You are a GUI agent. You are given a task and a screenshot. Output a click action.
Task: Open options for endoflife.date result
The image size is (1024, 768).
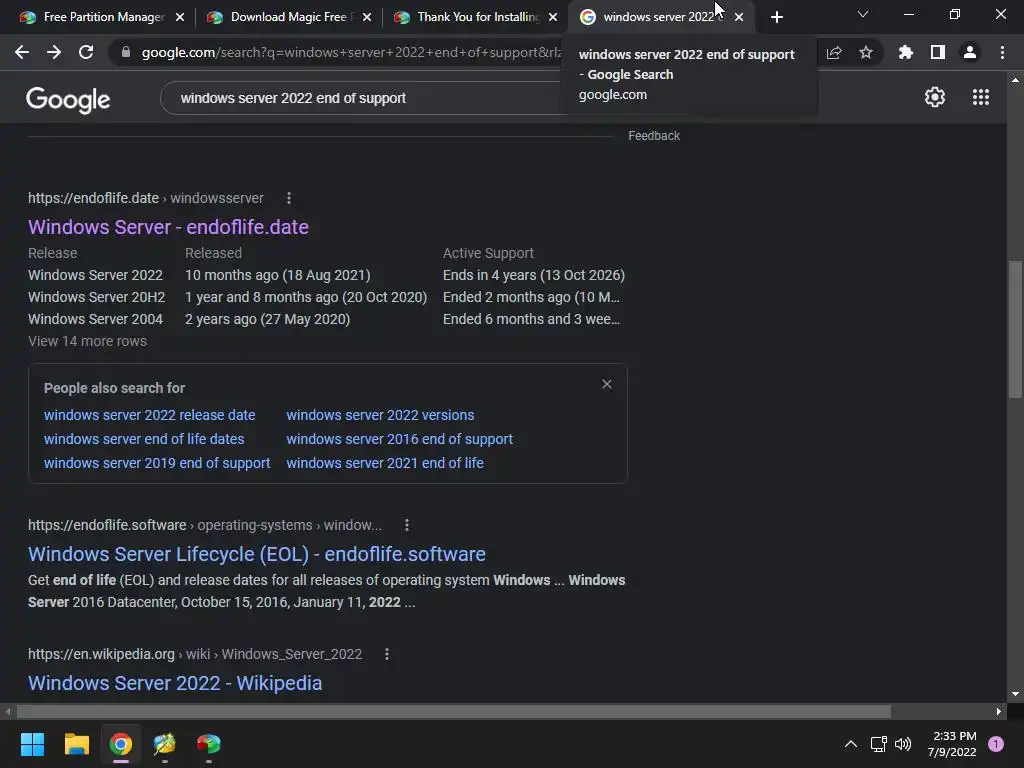pyautogui.click(x=289, y=198)
